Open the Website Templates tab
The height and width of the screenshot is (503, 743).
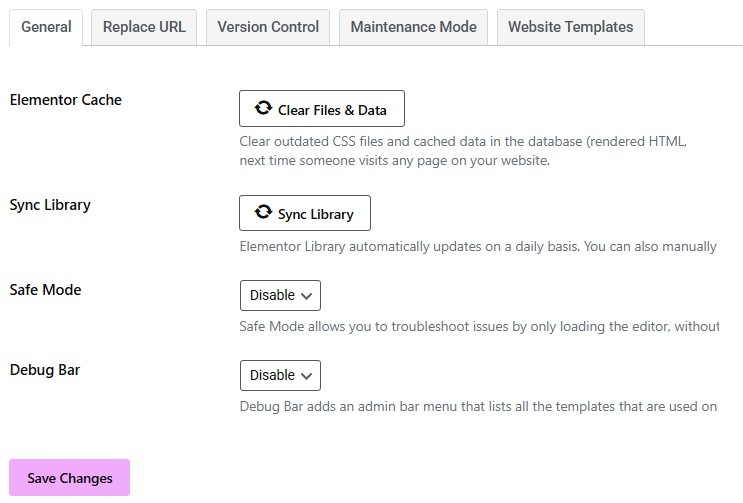(570, 27)
